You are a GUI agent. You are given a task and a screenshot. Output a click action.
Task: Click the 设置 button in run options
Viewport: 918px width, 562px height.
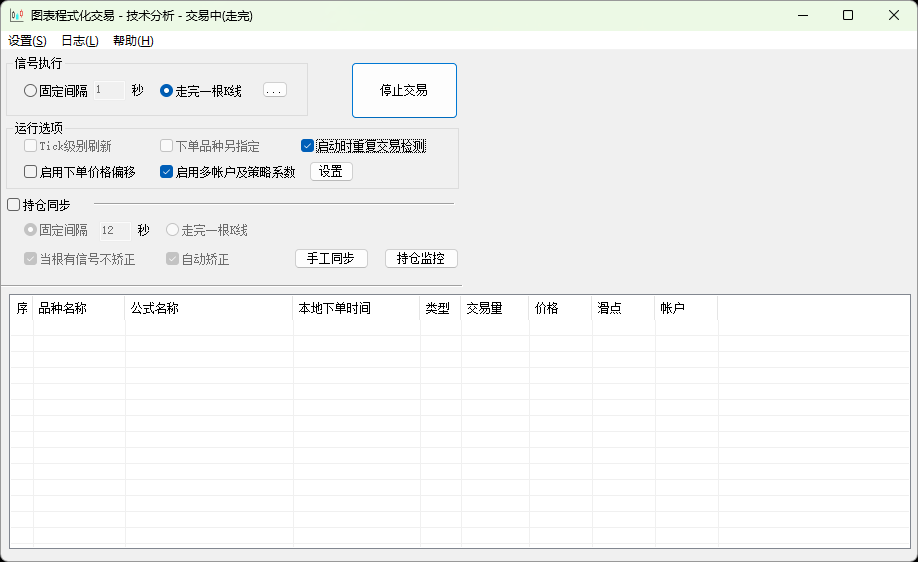[x=331, y=172]
